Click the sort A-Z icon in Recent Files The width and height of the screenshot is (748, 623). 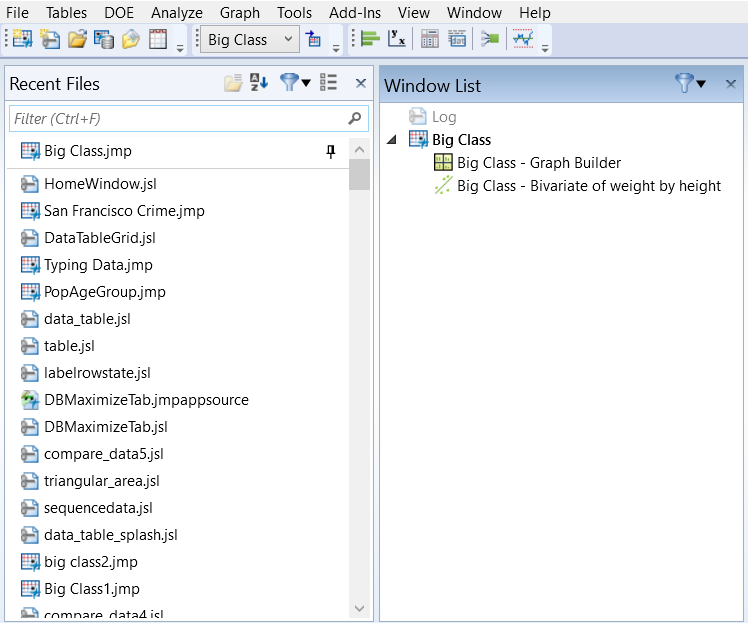coord(259,84)
